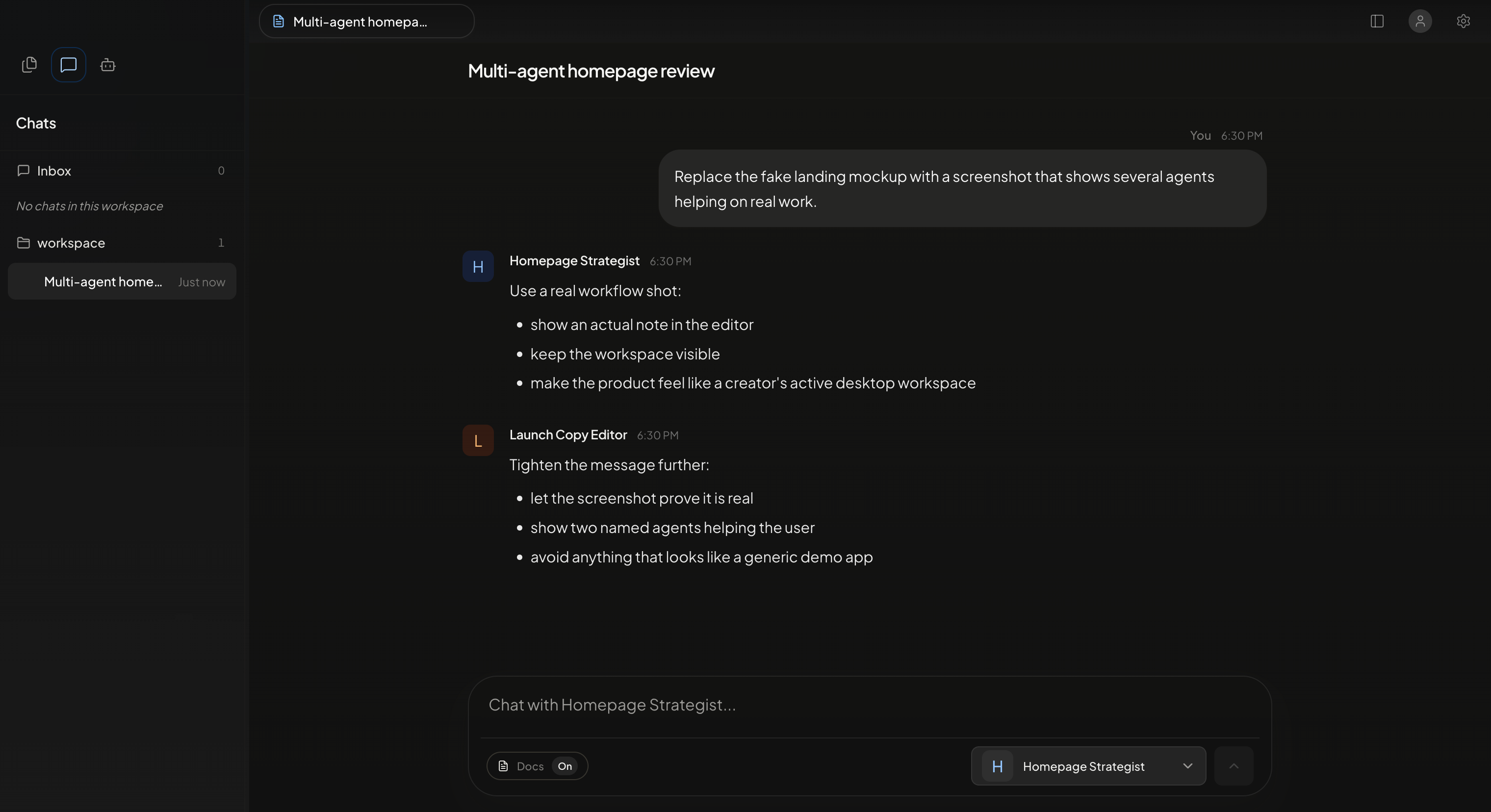Expand the workspace folder

point(71,243)
